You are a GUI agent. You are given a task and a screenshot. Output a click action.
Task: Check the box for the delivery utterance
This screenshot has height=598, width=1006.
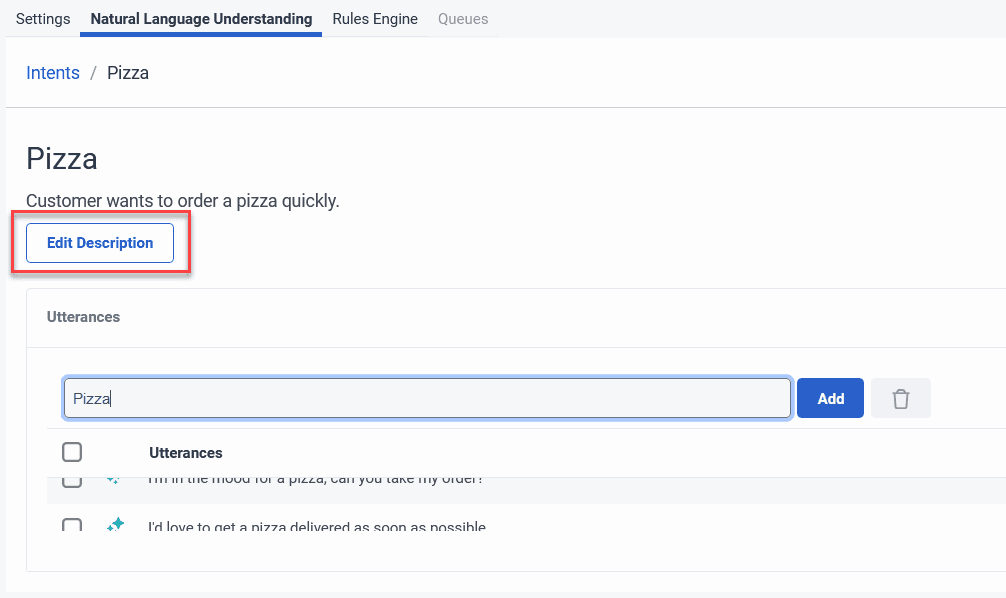click(x=72, y=525)
